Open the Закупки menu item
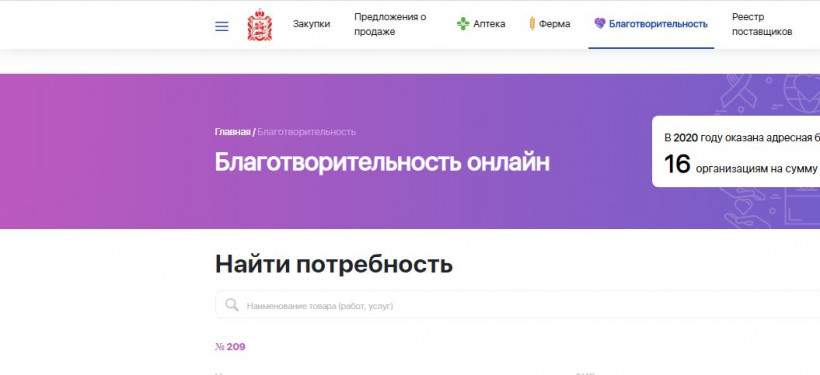Viewport: 820px width, 375px height. (x=311, y=24)
